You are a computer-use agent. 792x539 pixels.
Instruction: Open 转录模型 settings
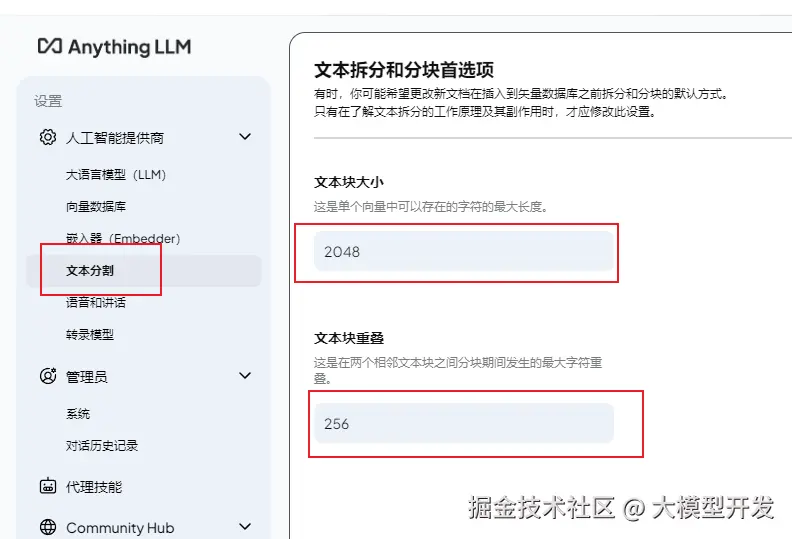coord(90,335)
